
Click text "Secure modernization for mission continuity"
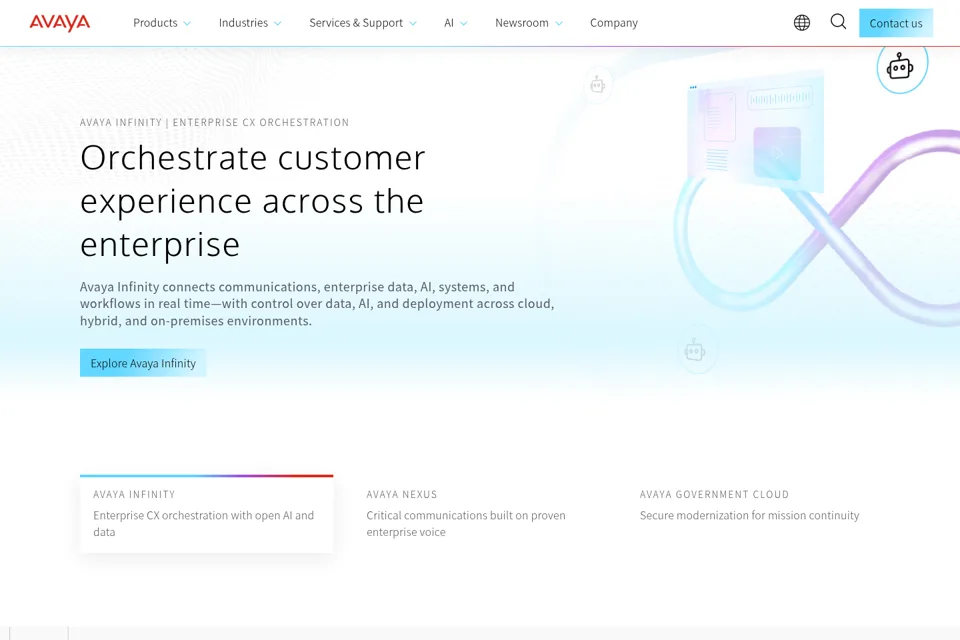tap(749, 516)
